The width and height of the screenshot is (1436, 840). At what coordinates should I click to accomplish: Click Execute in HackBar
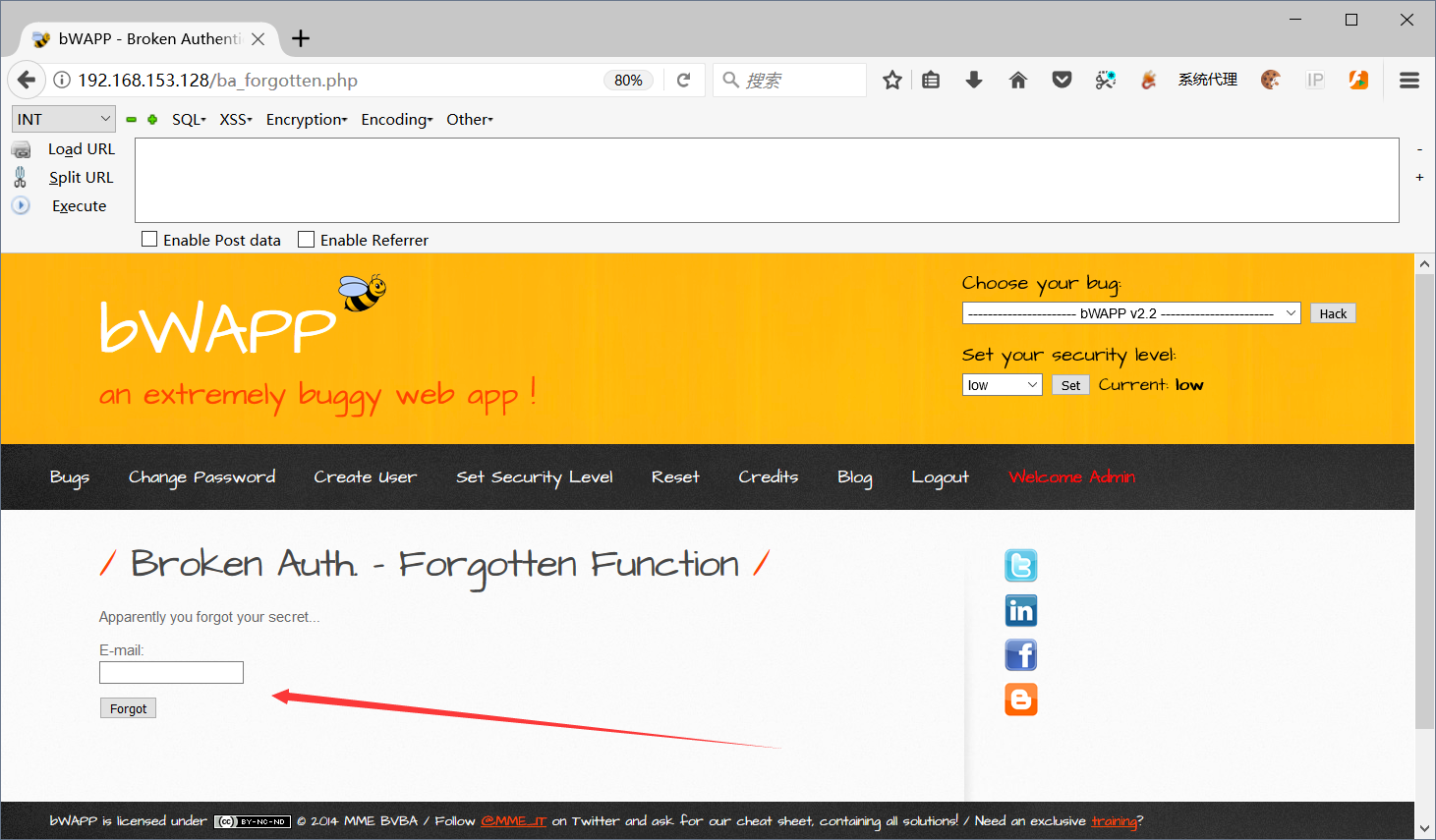(79, 206)
